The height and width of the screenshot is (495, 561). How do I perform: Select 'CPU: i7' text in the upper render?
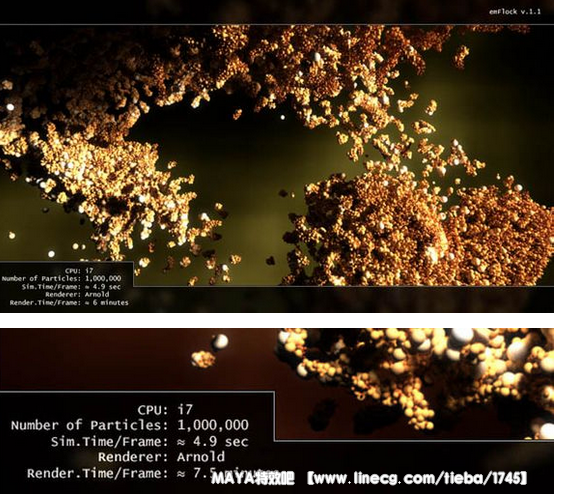click(79, 271)
